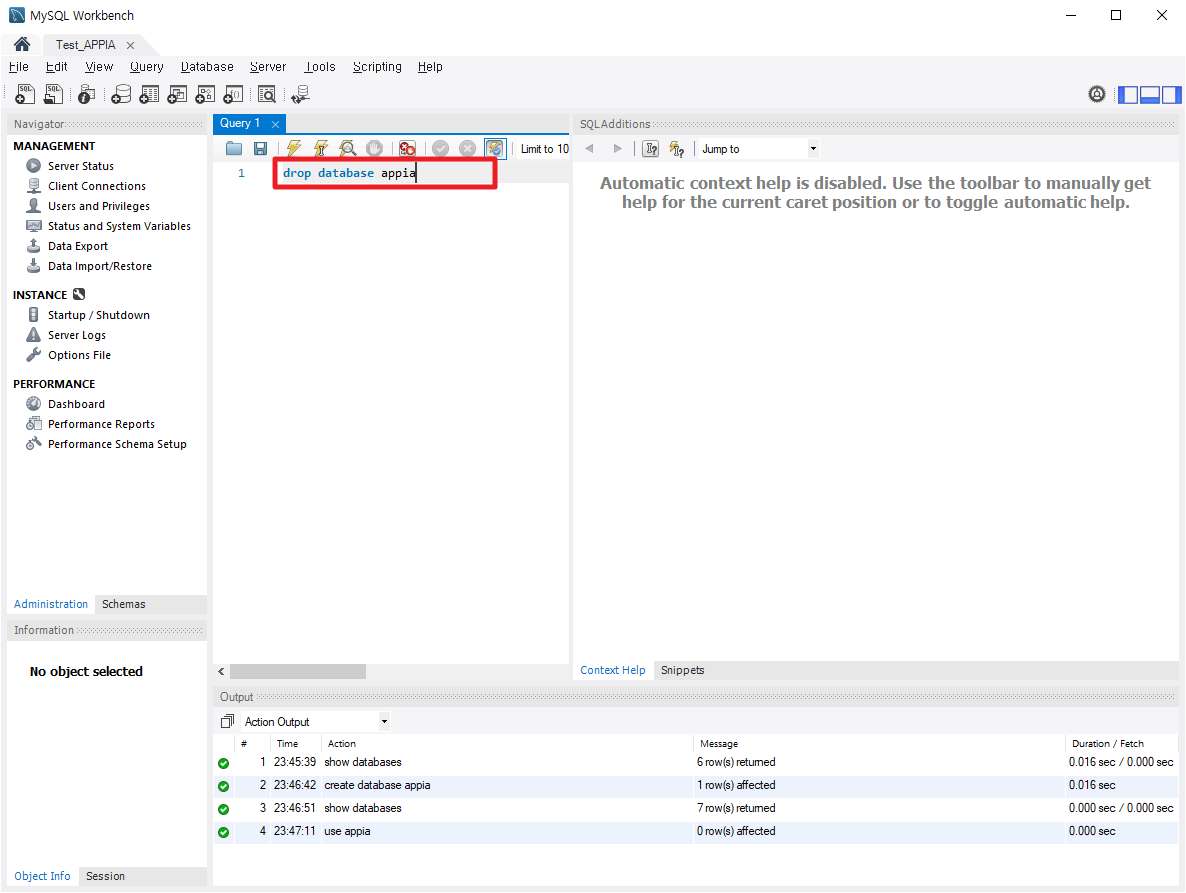Toggle left sidebar panel visibility

[1128, 95]
